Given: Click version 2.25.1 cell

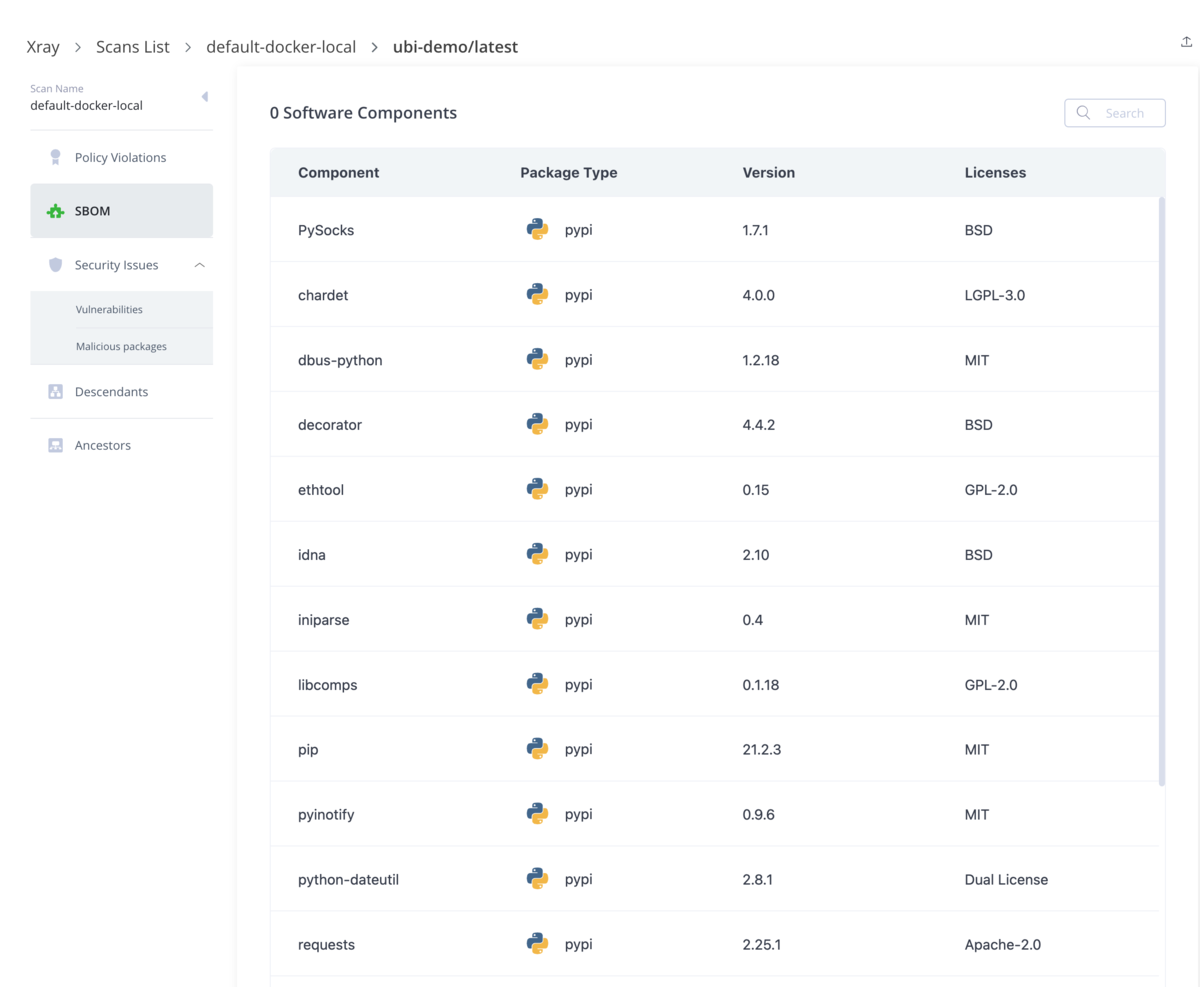Looking at the screenshot, I should point(763,945).
